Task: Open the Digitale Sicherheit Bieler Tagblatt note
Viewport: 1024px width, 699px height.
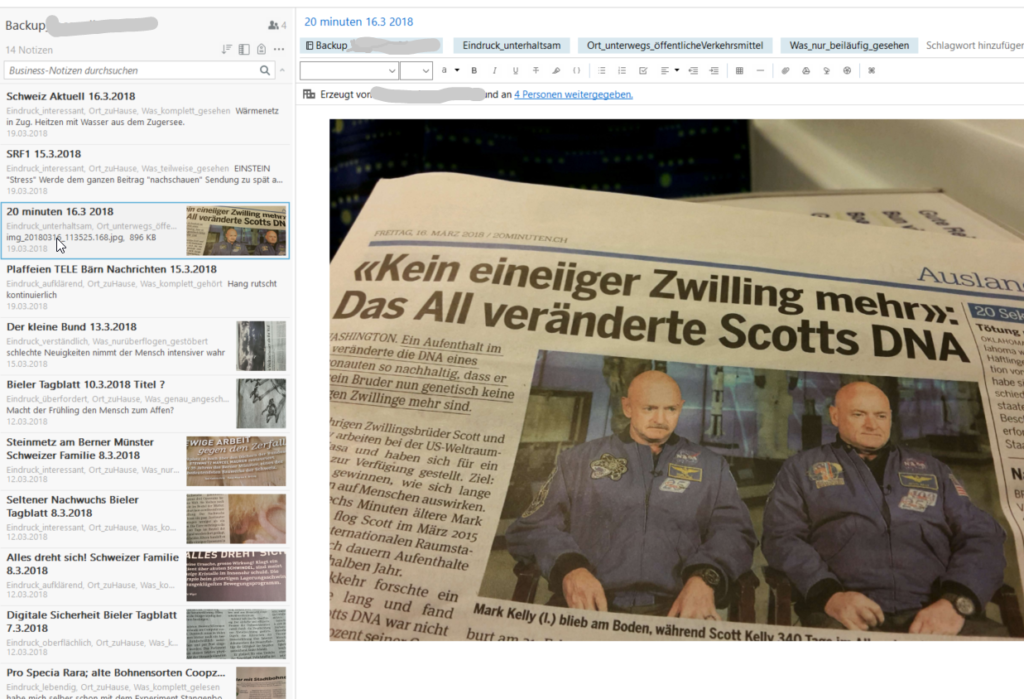Action: pyautogui.click(x=145, y=634)
